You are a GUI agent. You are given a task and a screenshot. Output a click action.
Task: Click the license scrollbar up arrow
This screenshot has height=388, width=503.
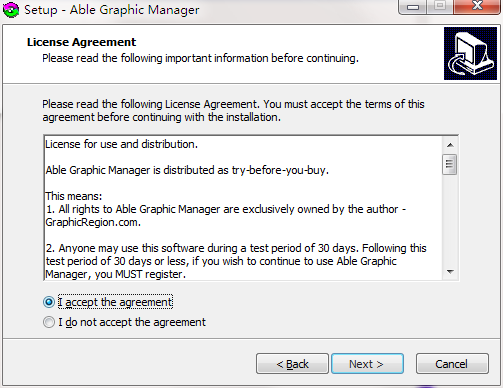tap(450, 145)
